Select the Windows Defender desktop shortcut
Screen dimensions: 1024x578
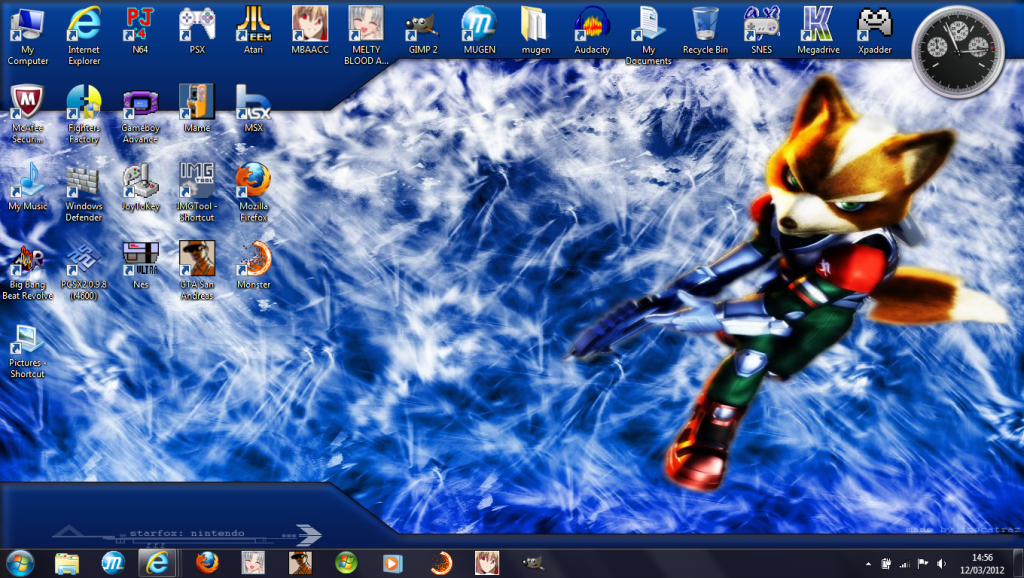(84, 193)
